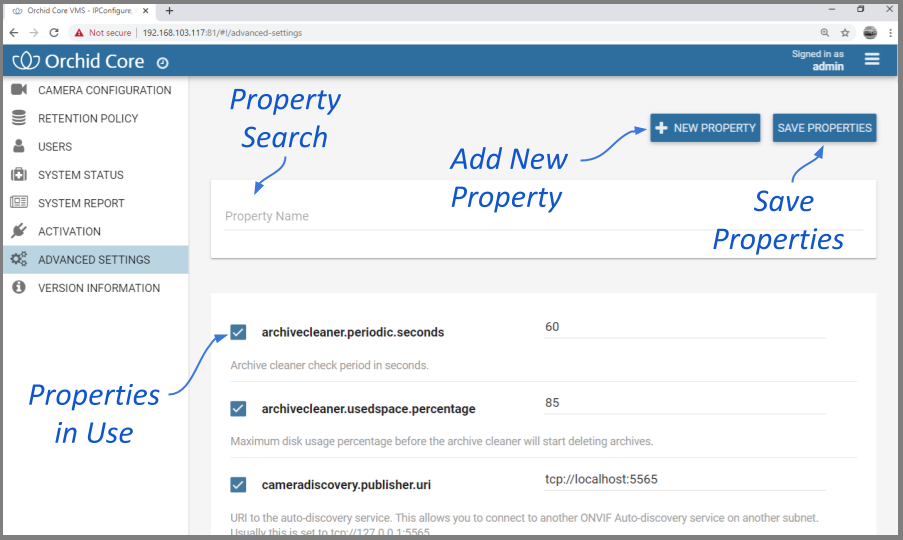Open the Chrome three-dot menu
The image size is (903, 540).
point(890,33)
